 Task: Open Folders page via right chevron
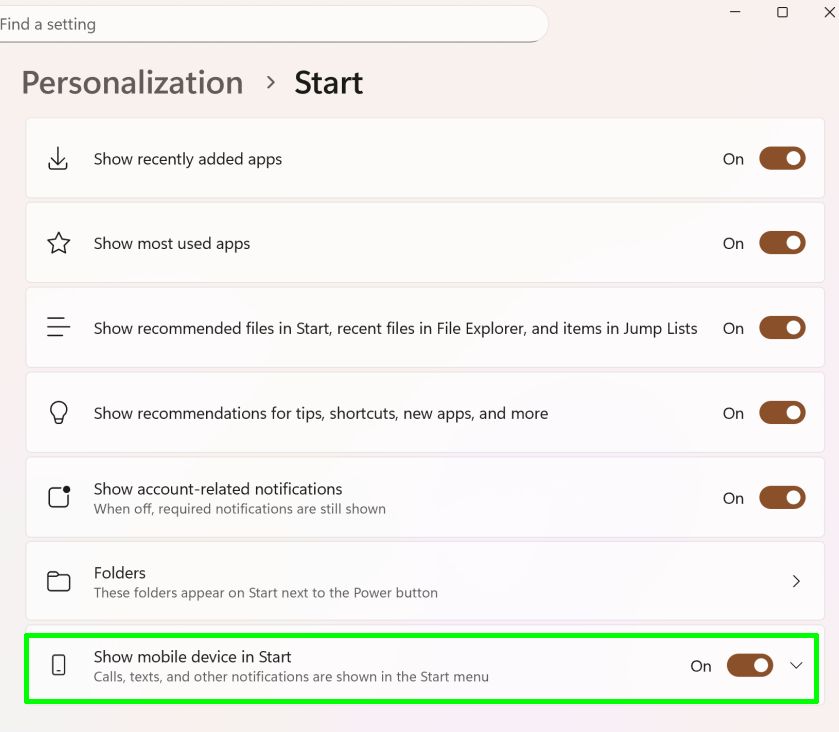(x=796, y=581)
